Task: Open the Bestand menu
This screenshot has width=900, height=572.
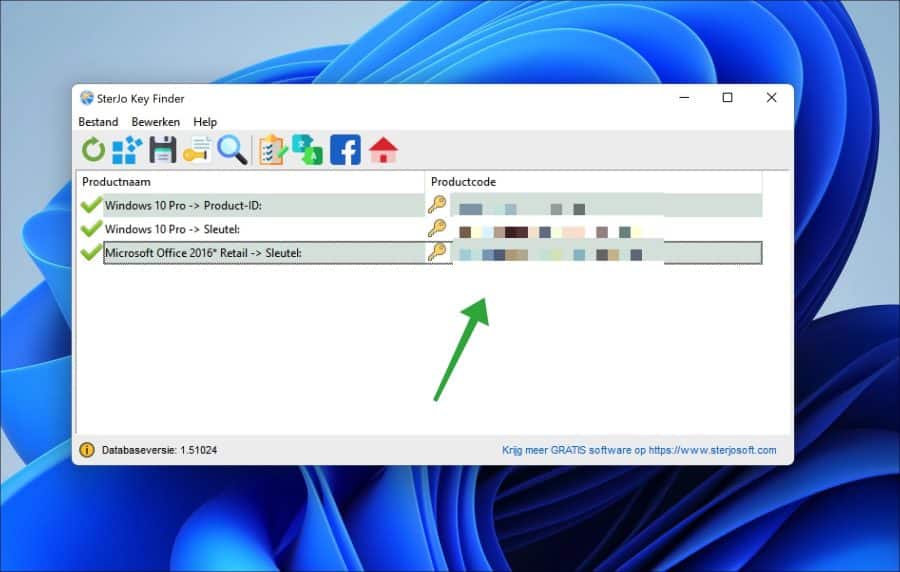Action: point(98,122)
